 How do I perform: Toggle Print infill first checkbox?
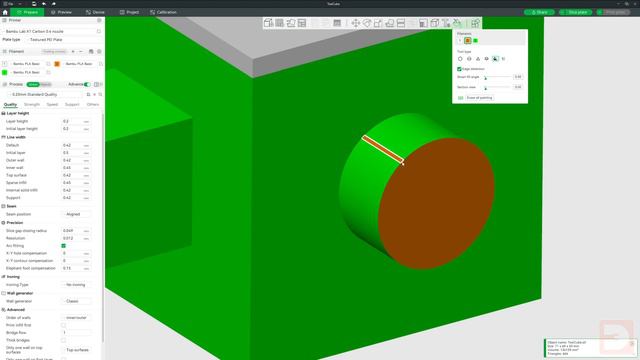pos(63,325)
